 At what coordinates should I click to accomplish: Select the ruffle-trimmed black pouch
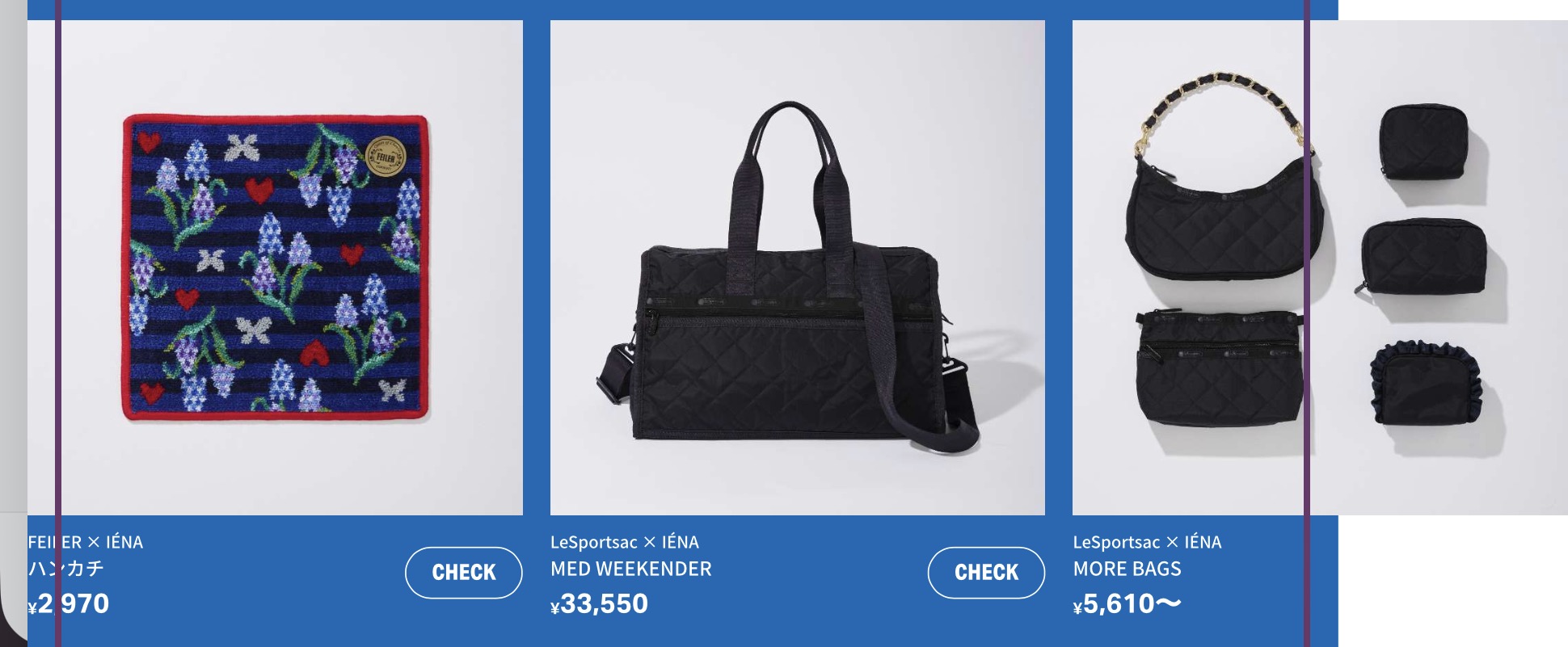pyautogui.click(x=1426, y=384)
